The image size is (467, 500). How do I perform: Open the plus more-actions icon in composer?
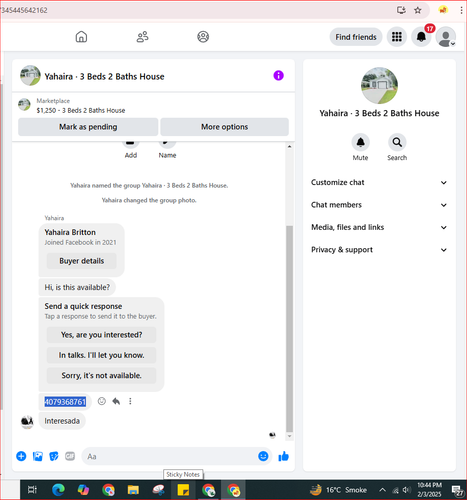(21, 456)
